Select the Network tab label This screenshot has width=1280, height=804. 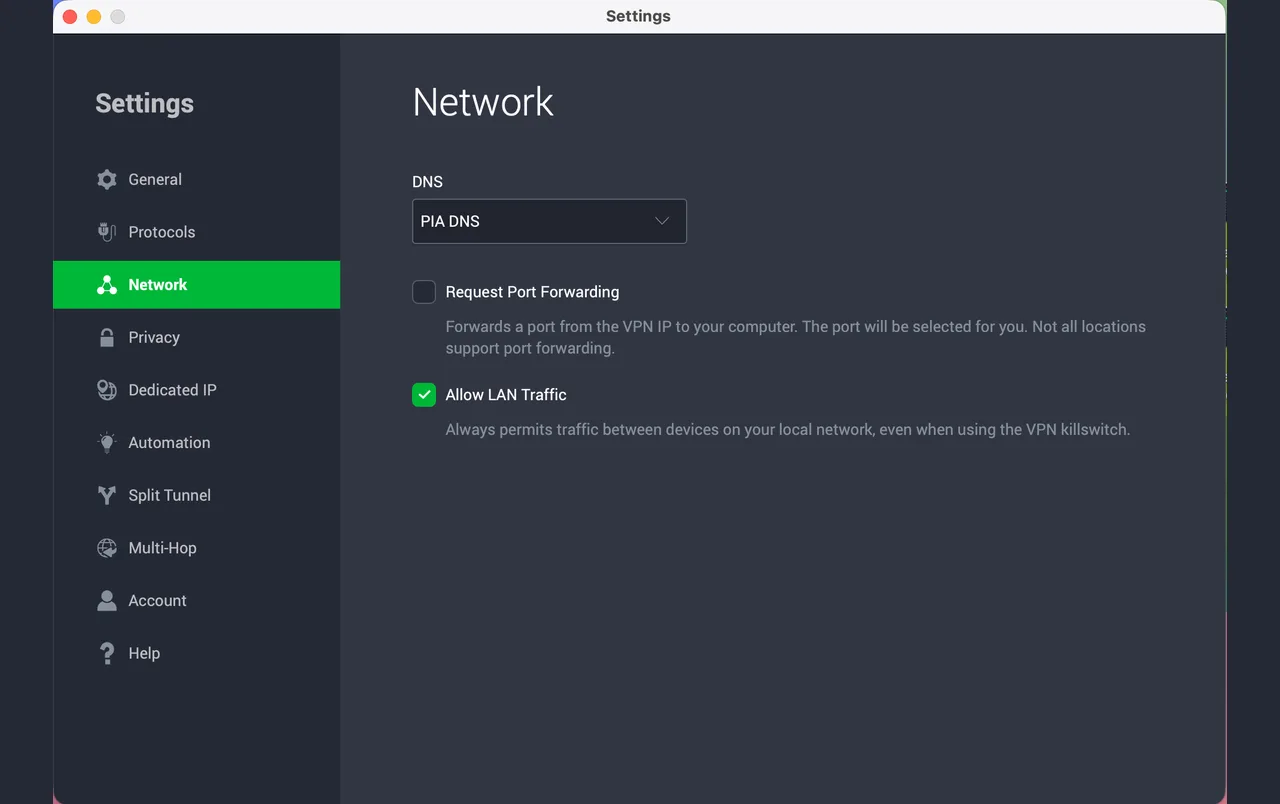click(157, 285)
